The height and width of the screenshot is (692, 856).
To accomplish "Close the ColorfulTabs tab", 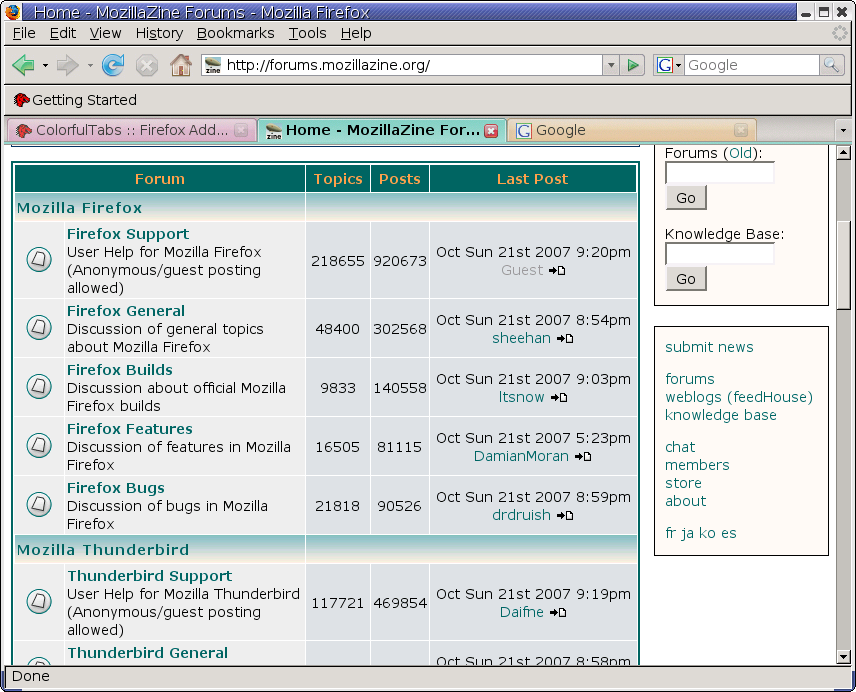I will pyautogui.click(x=241, y=130).
